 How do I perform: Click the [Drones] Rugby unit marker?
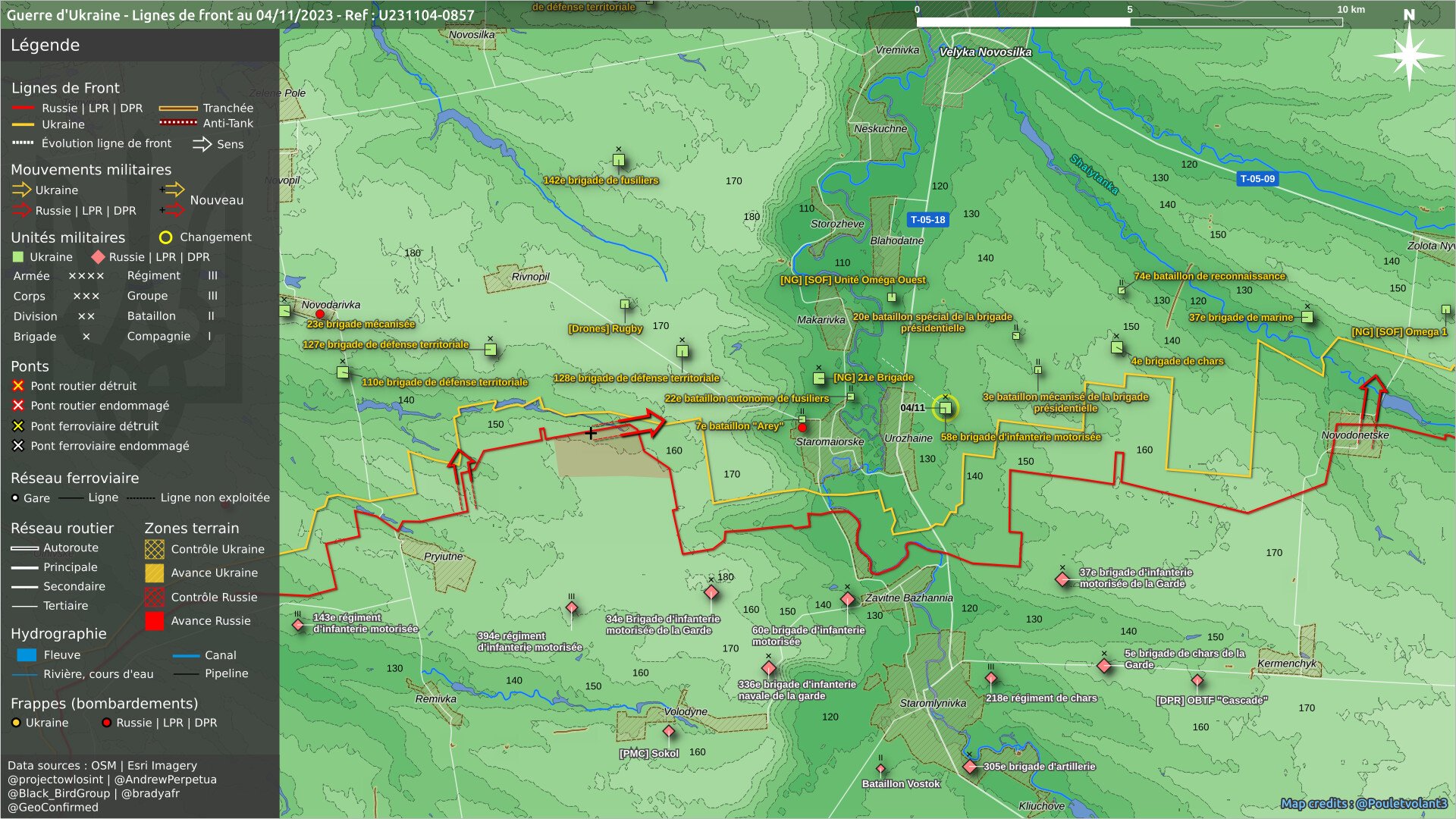(625, 305)
